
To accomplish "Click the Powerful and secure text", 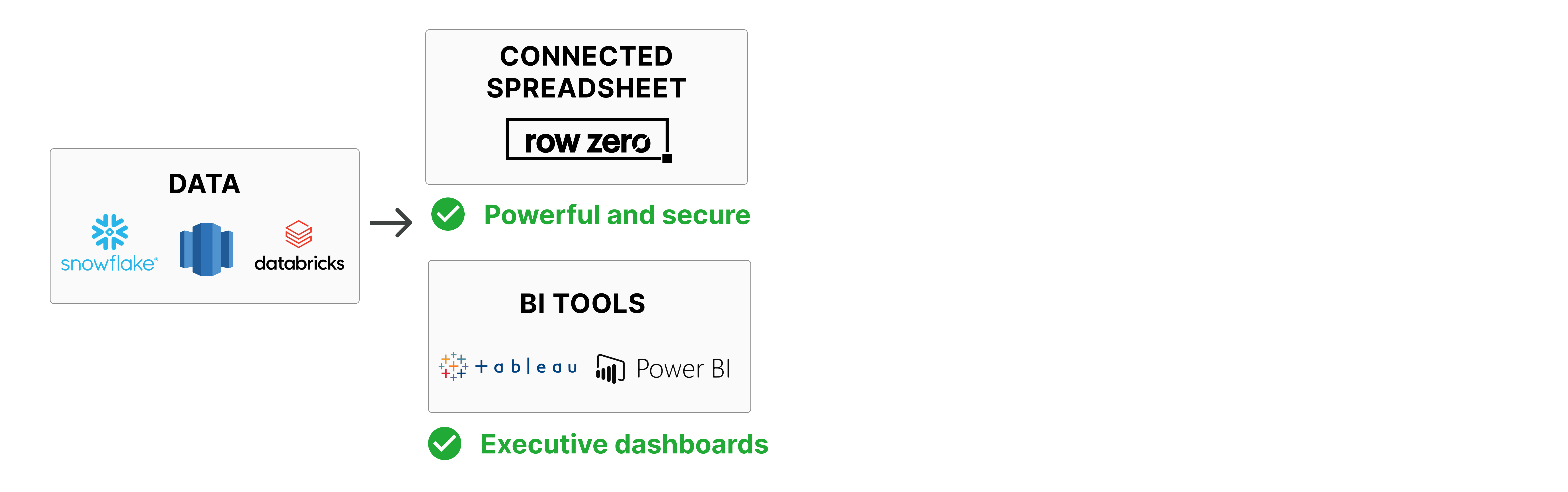I will 617,215.
